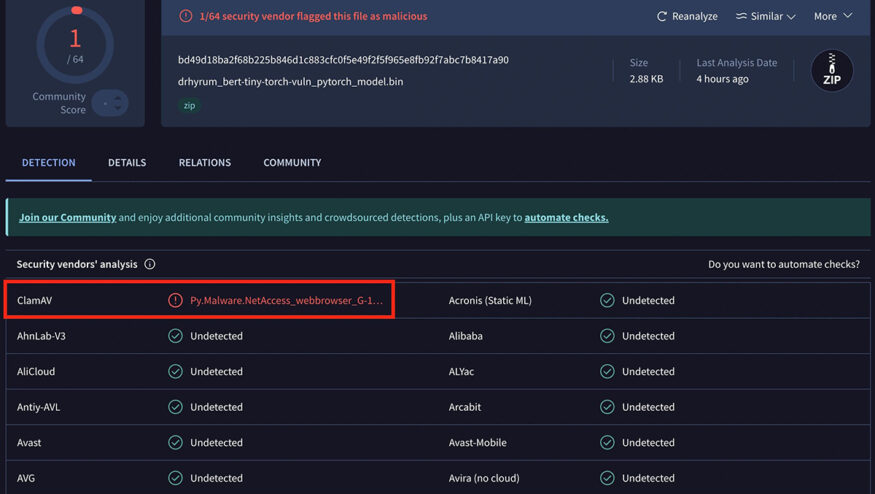Click the Community Score vote arrows control

[x=110, y=103]
